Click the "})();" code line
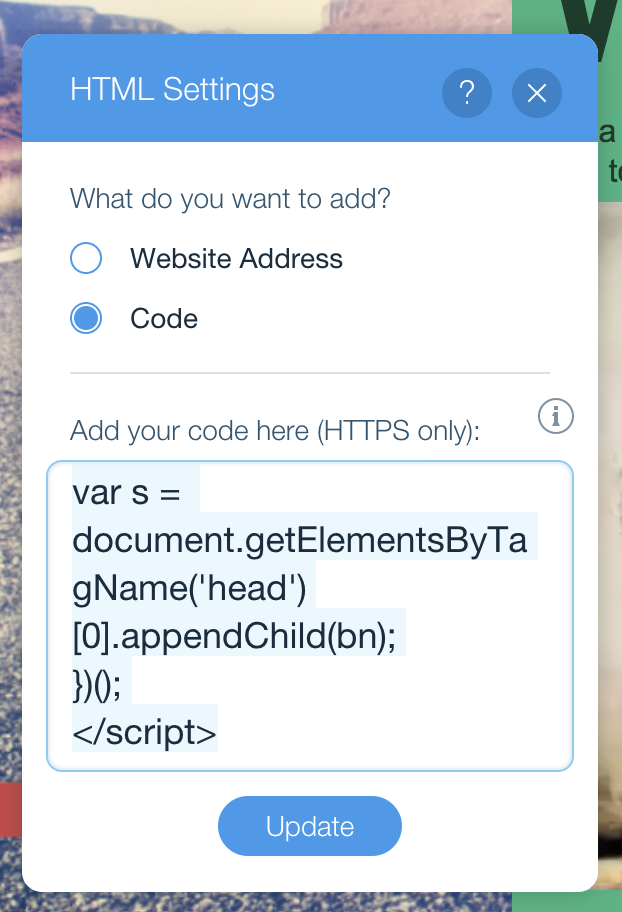This screenshot has height=912, width=622. click(x=101, y=685)
